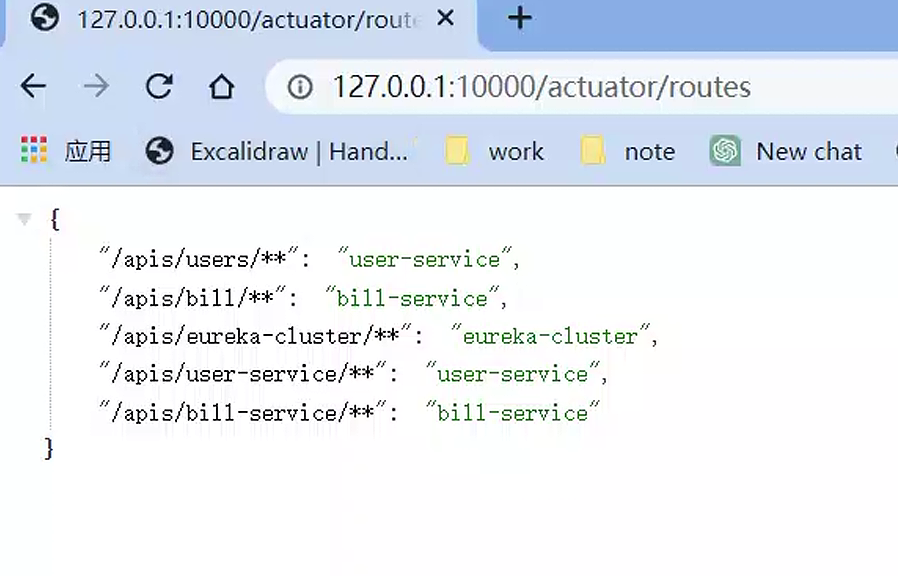View site information icon in address bar
The height and width of the screenshot is (576, 898).
click(300, 87)
